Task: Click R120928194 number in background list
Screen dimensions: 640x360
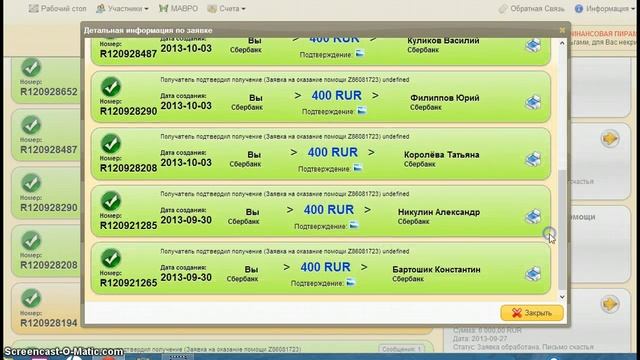Action: tap(49, 323)
